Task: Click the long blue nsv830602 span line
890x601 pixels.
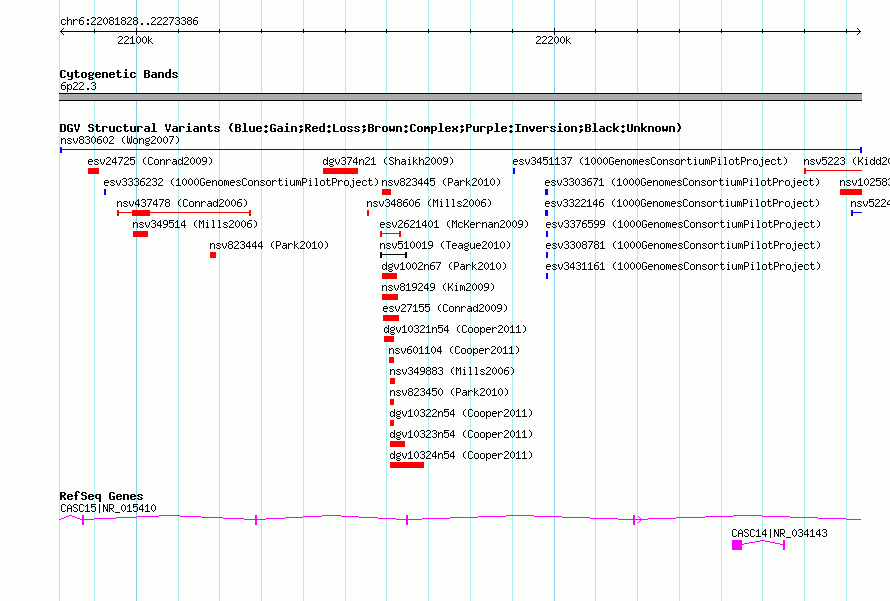Action: [460, 150]
